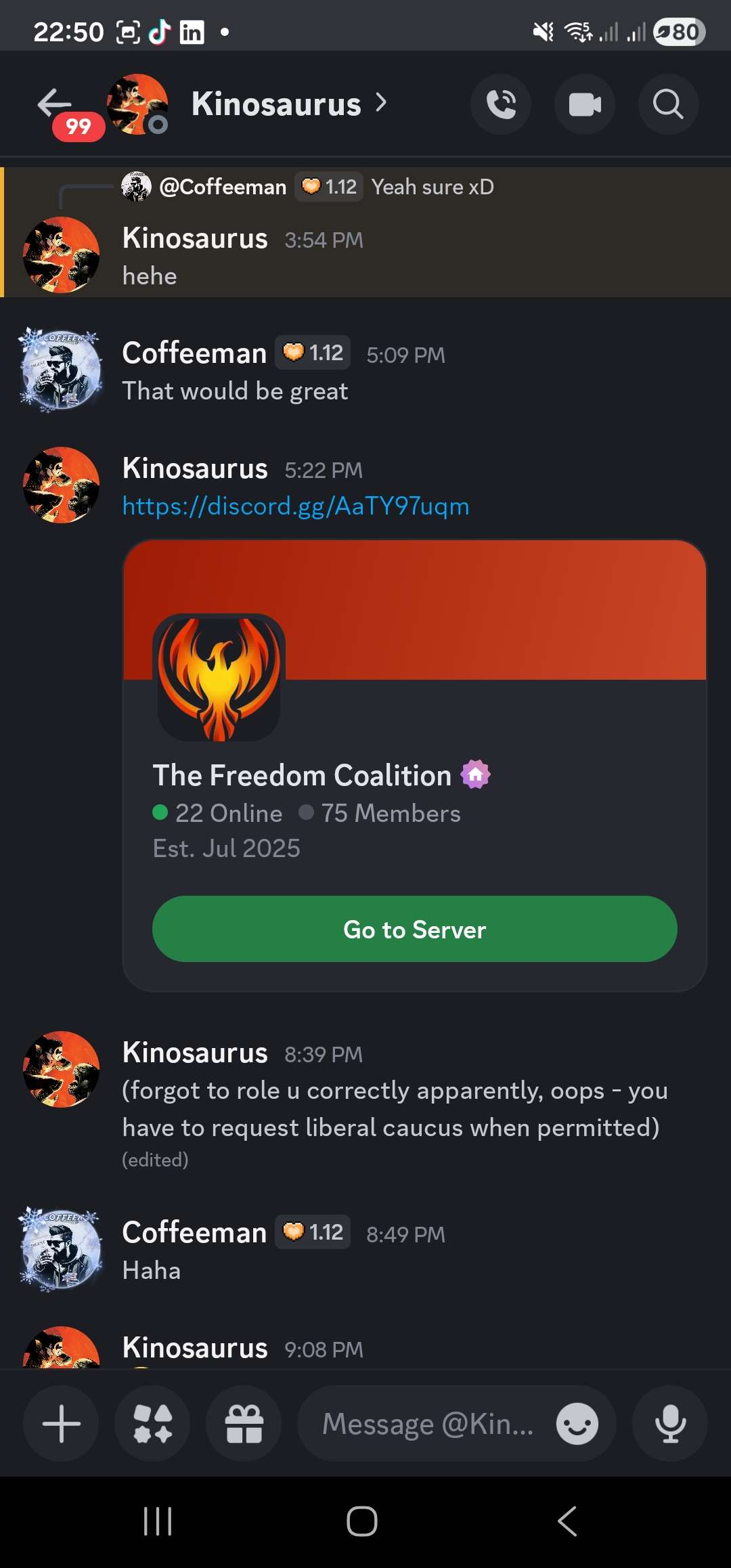This screenshot has height=1568, width=731.
Task: Open the apps launcher icon
Action: pos(152,1423)
